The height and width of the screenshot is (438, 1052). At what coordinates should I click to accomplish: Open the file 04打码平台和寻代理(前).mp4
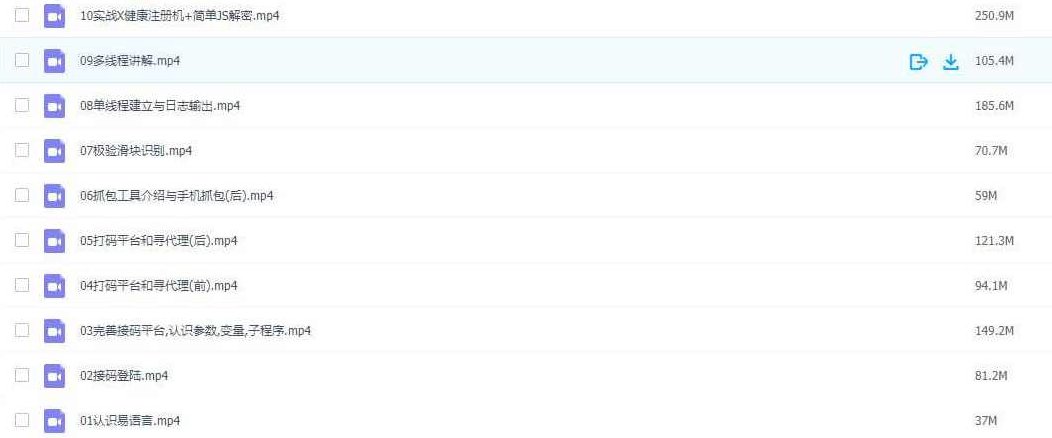(158, 286)
